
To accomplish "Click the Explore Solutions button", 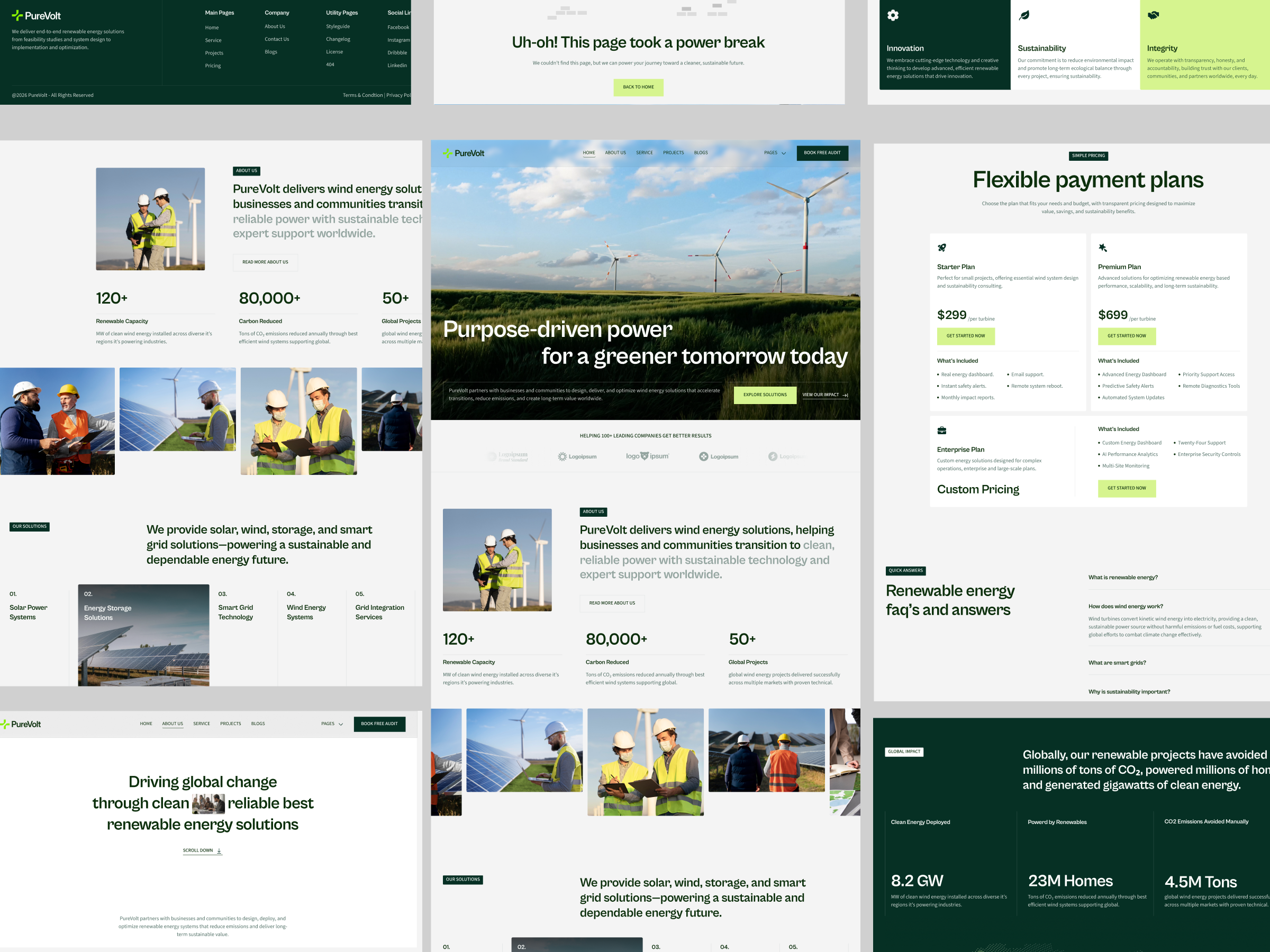I will coord(765,395).
